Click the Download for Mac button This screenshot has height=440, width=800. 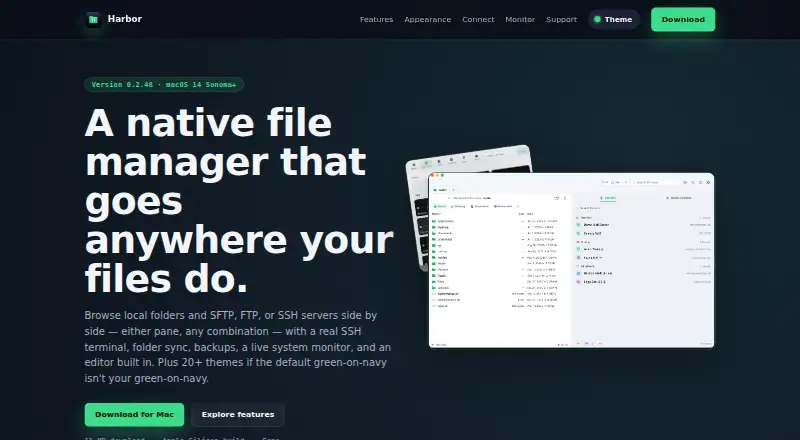click(134, 414)
